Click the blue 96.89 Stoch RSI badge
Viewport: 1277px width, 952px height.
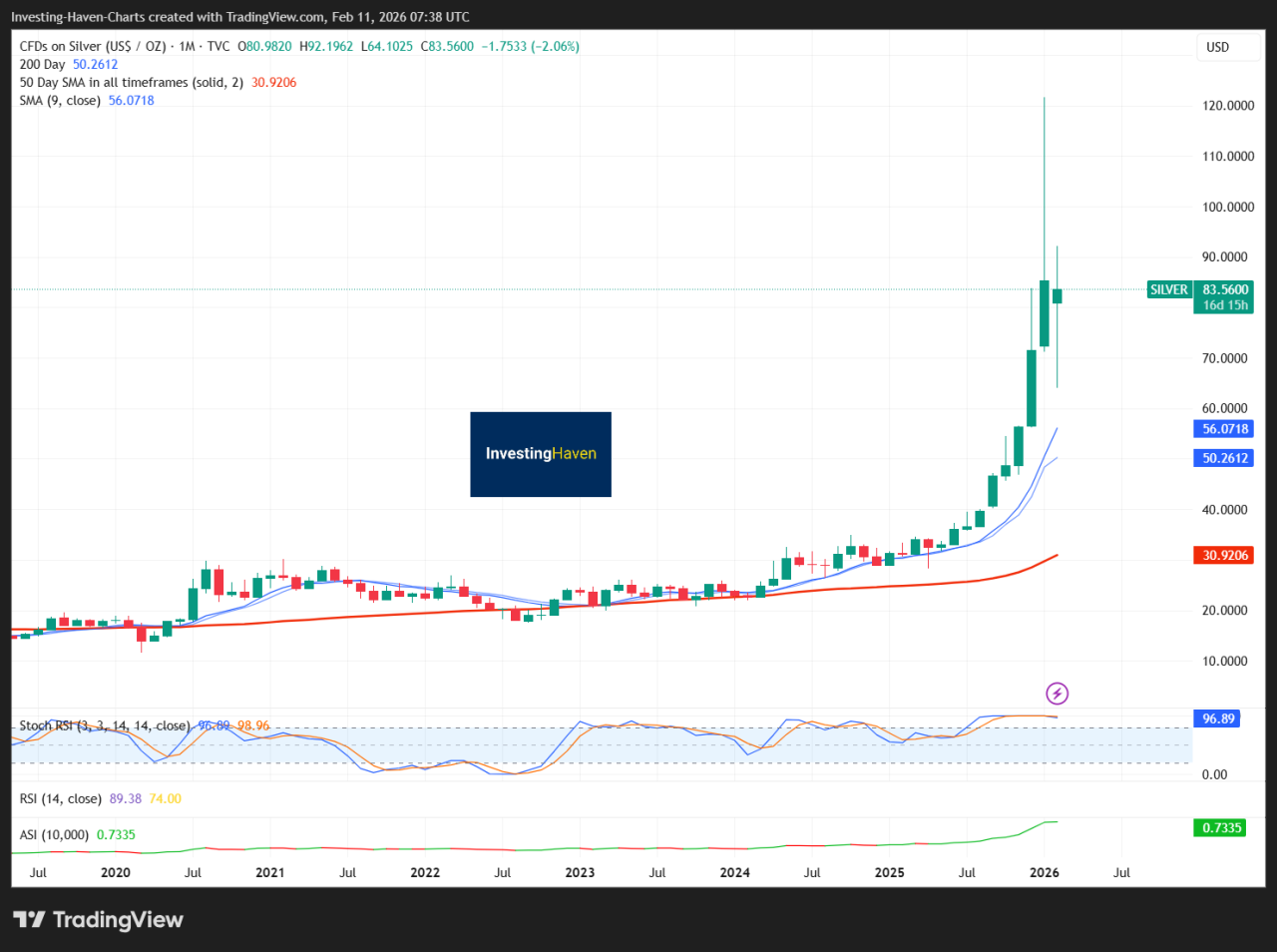(x=1216, y=718)
